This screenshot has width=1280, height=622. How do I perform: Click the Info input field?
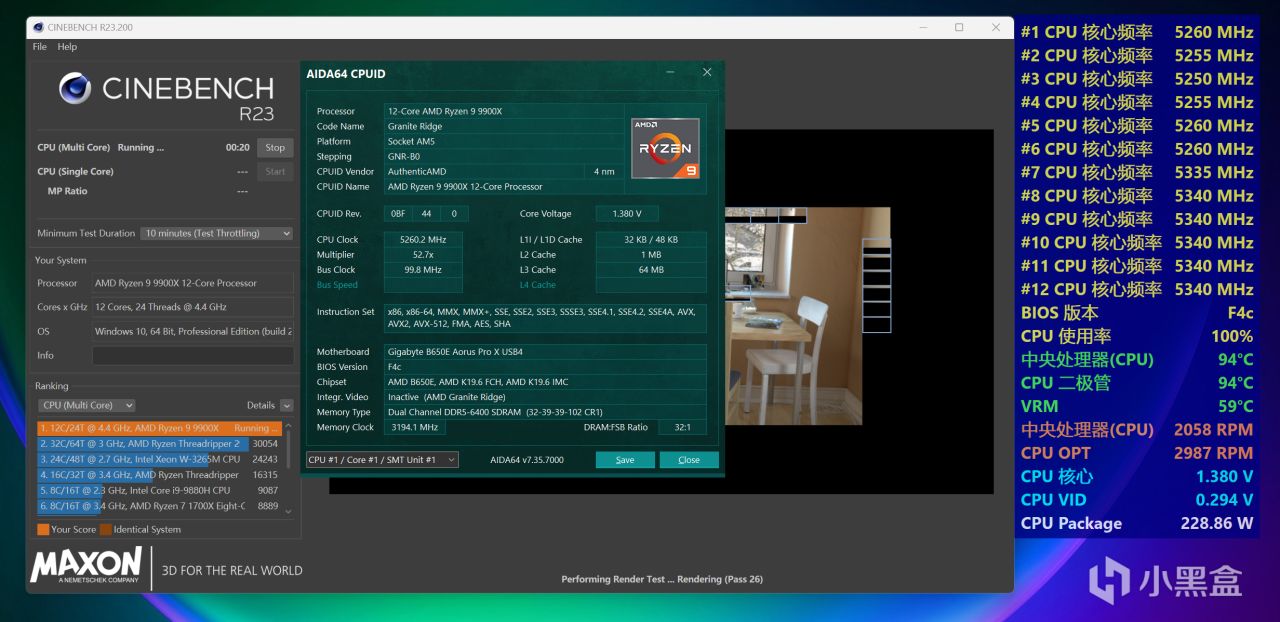tap(192, 355)
